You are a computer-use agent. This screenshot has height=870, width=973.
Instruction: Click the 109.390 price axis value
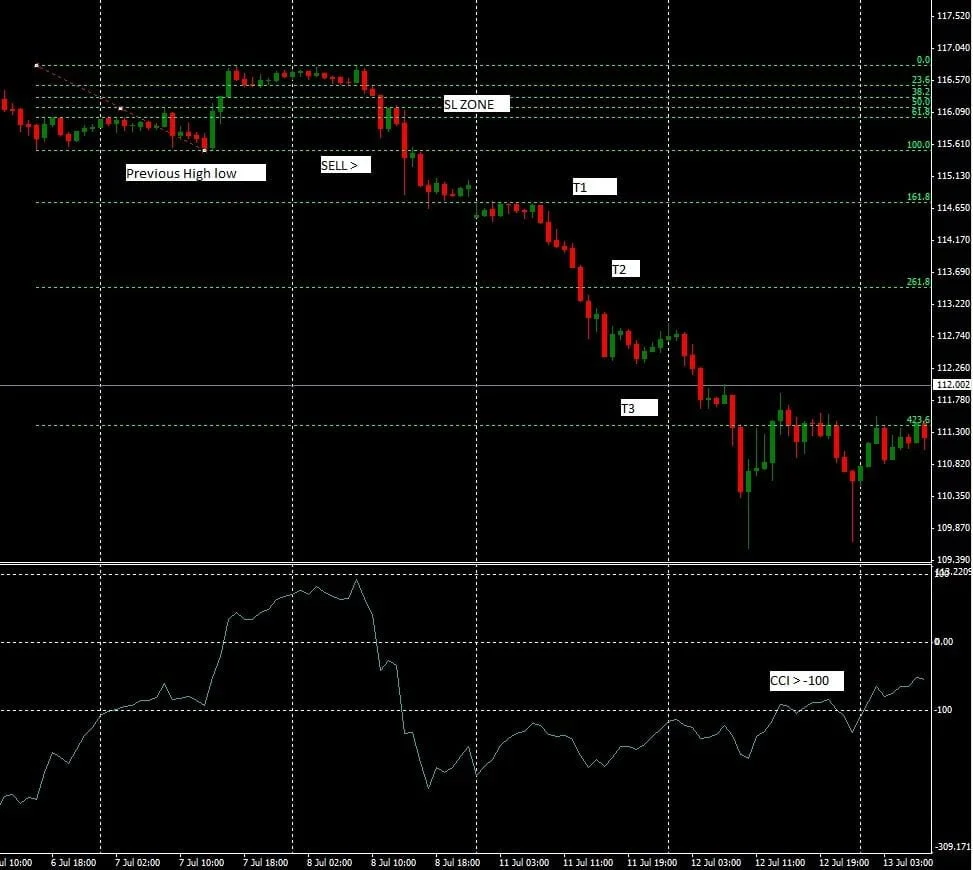point(953,559)
